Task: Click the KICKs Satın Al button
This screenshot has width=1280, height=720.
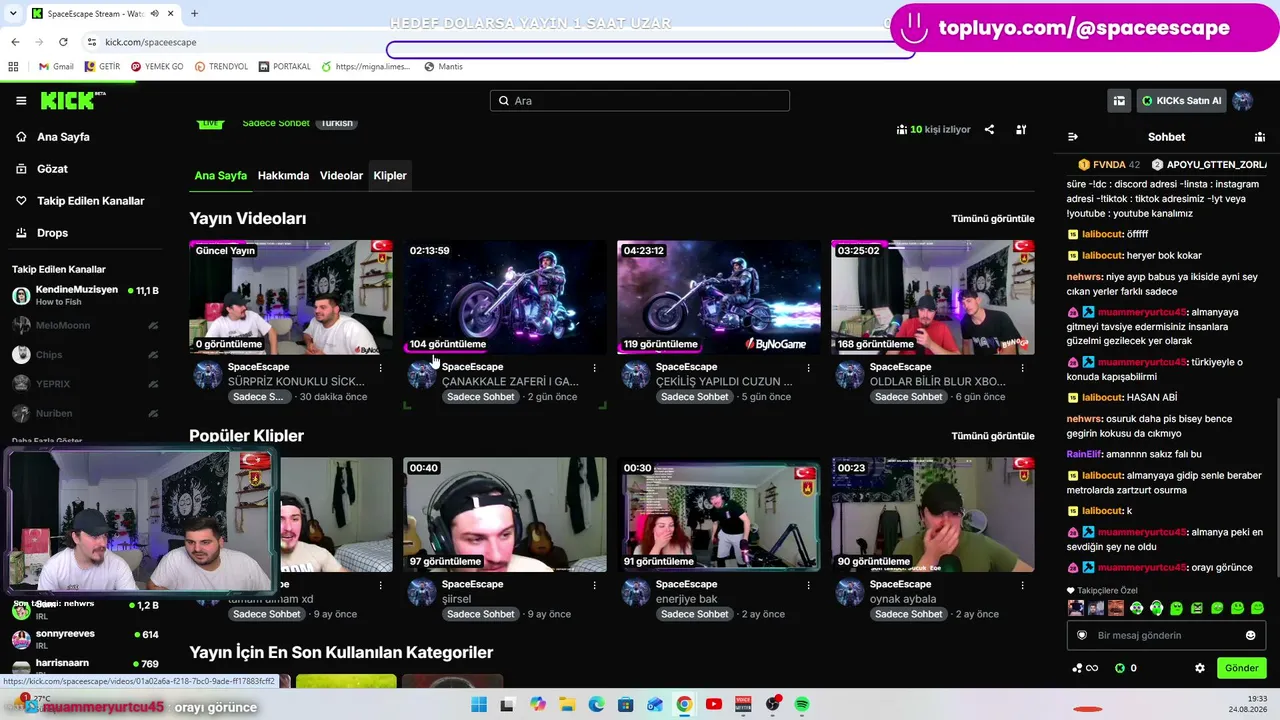Action: 1181,100
